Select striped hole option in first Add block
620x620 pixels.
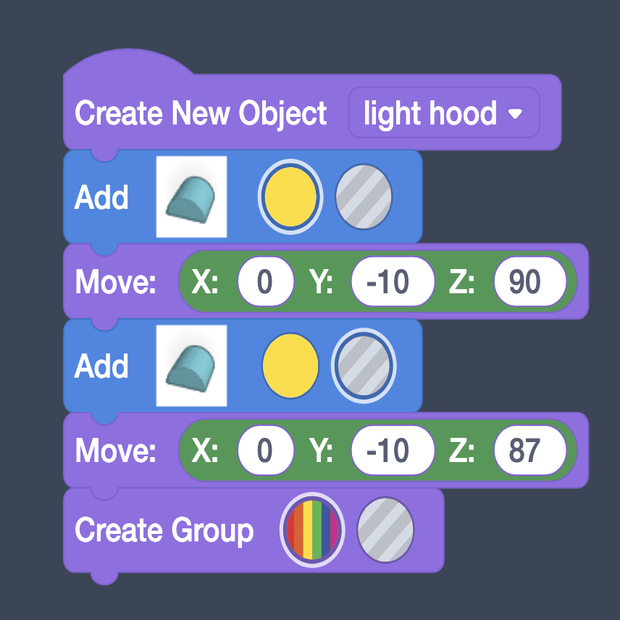click(x=363, y=196)
